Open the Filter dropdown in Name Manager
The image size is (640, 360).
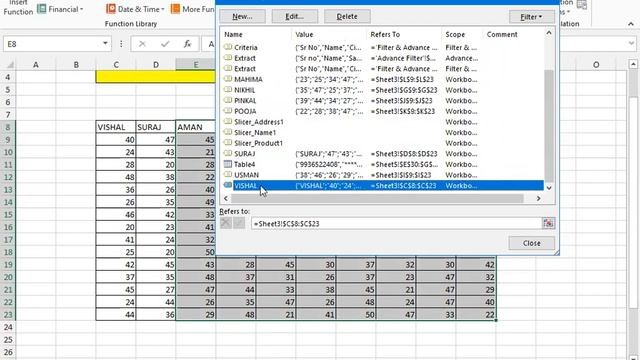(x=531, y=17)
